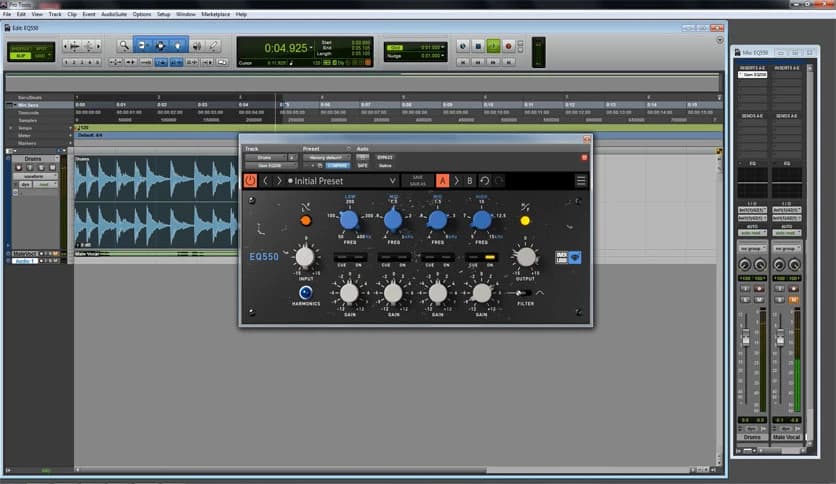Viewport: 836px width, 484px height.
Task: Click the Edit window horizontal scrollbar
Action: point(283,470)
